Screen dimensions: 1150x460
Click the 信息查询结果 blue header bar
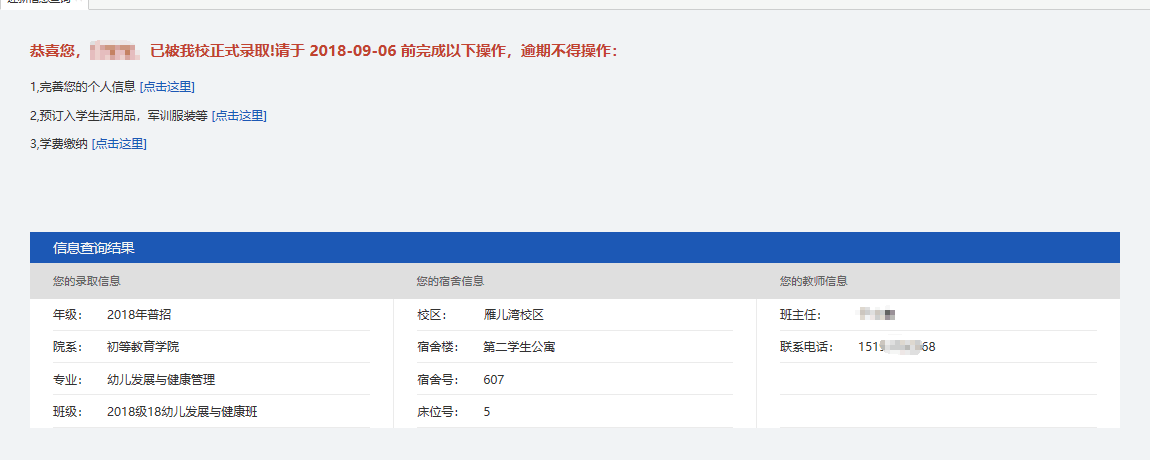coord(574,248)
